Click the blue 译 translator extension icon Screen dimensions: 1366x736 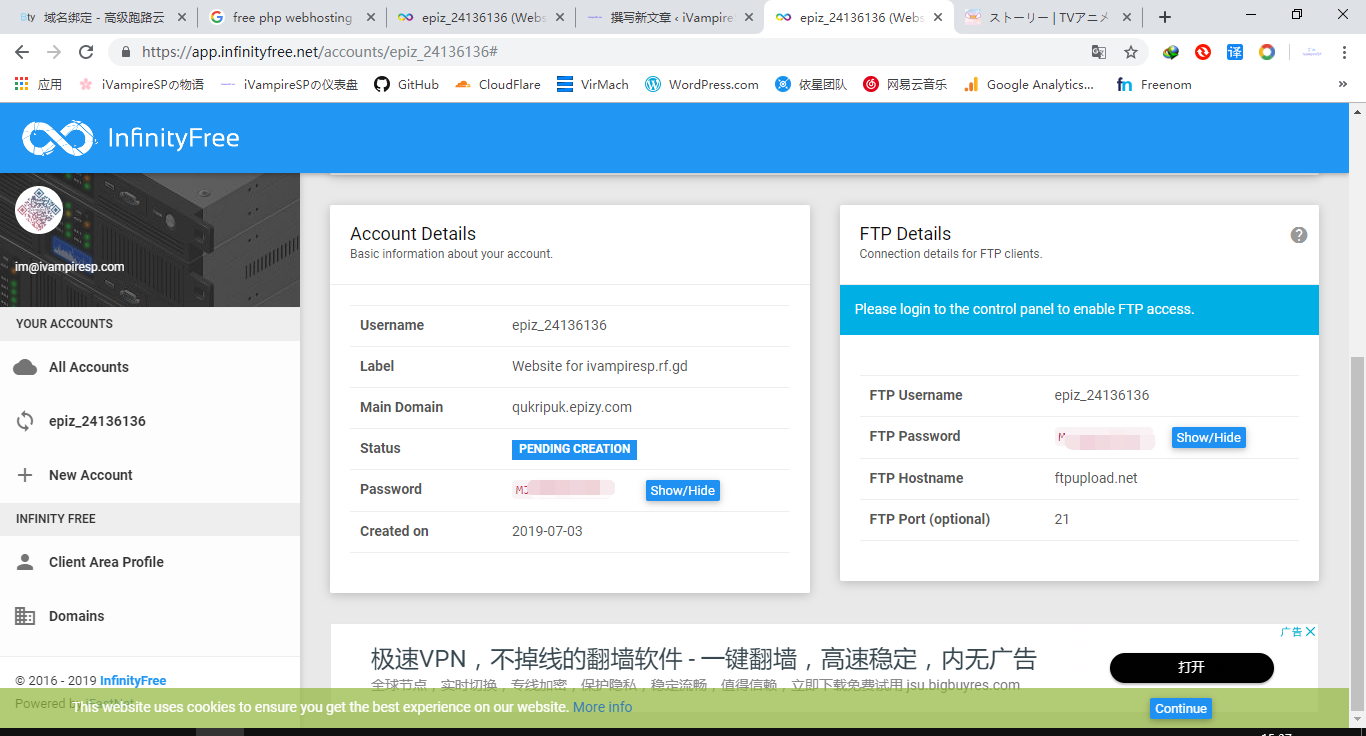1235,52
